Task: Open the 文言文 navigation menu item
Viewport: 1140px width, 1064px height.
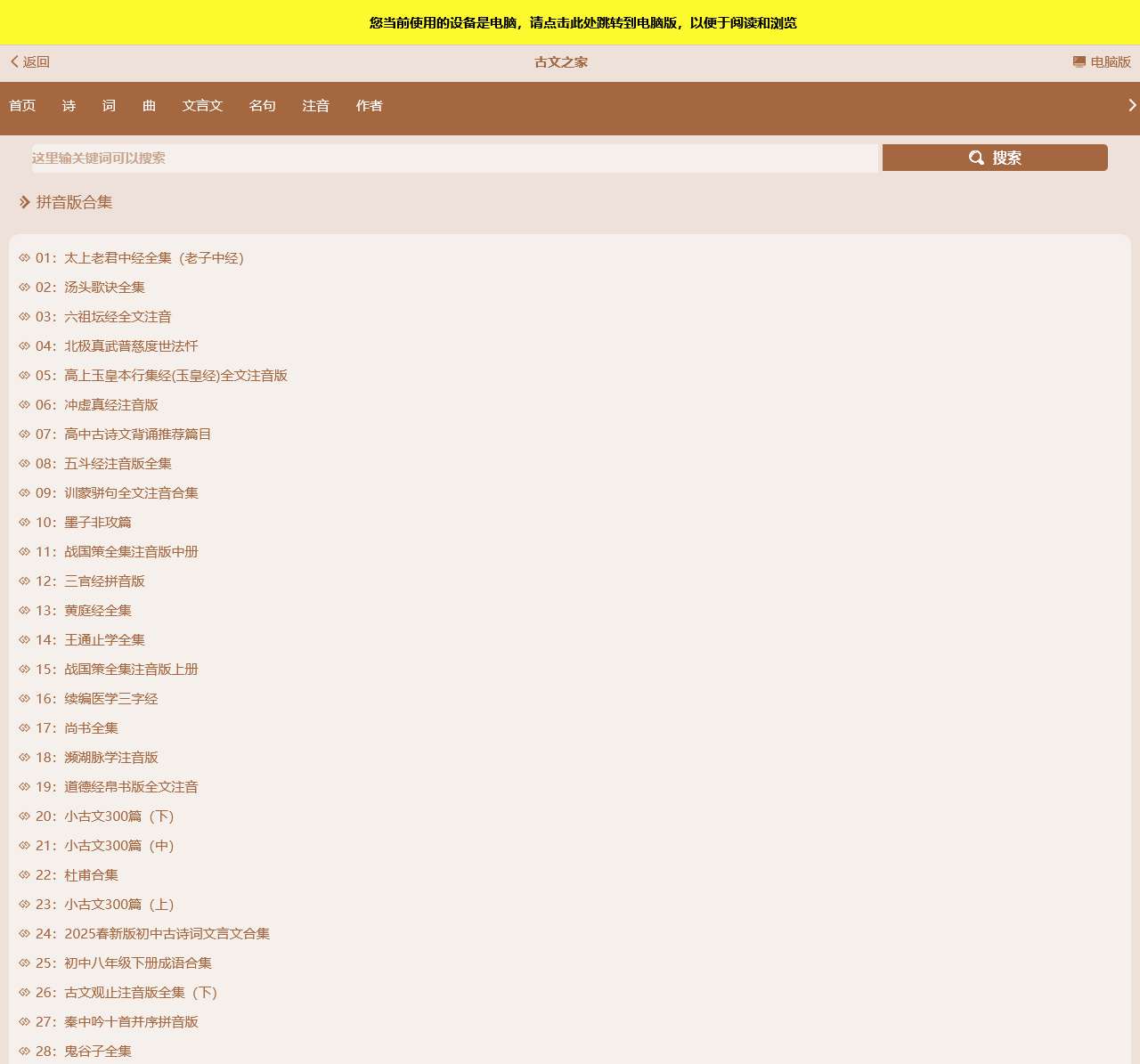Action: [202, 106]
